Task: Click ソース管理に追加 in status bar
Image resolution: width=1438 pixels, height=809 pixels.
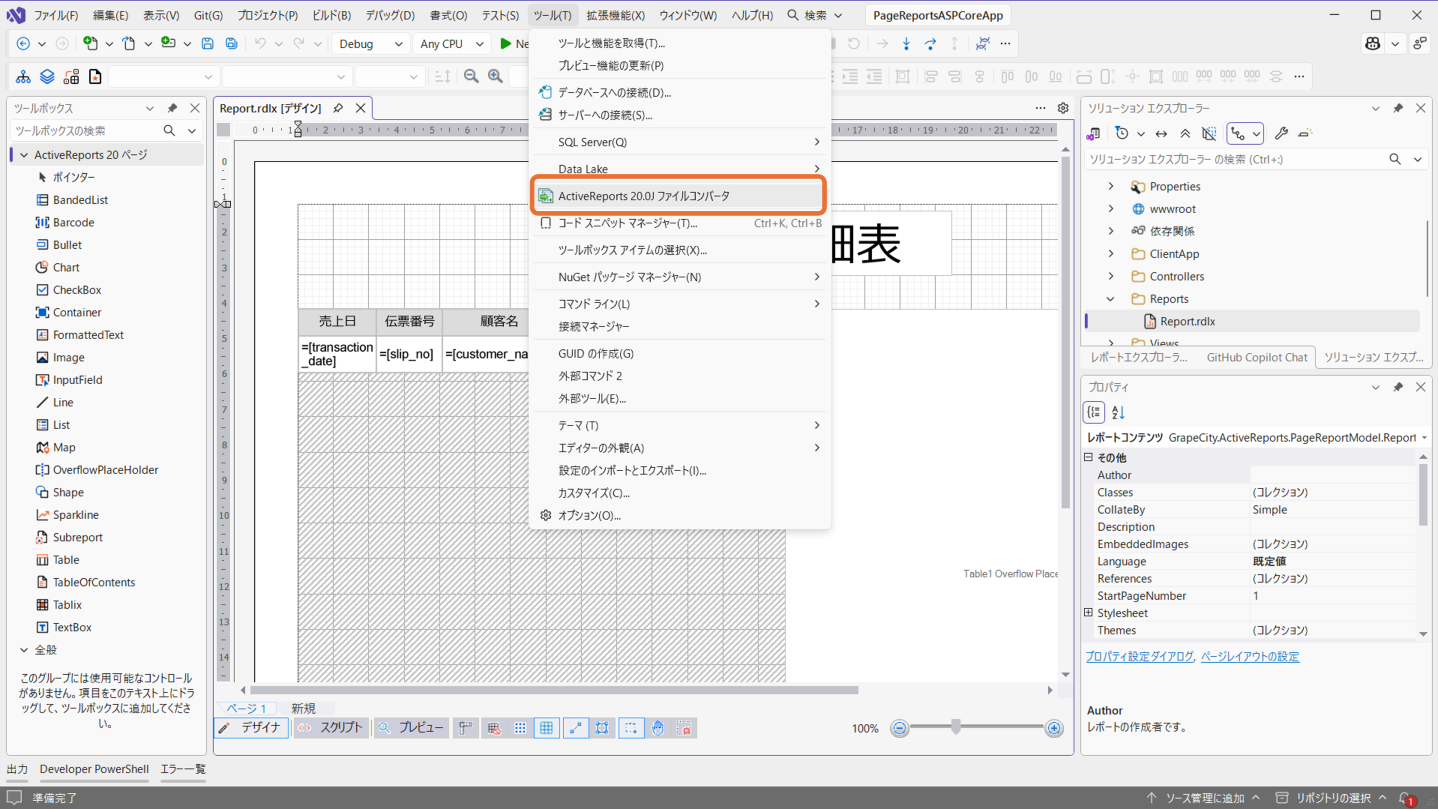Action: (x=1202, y=798)
